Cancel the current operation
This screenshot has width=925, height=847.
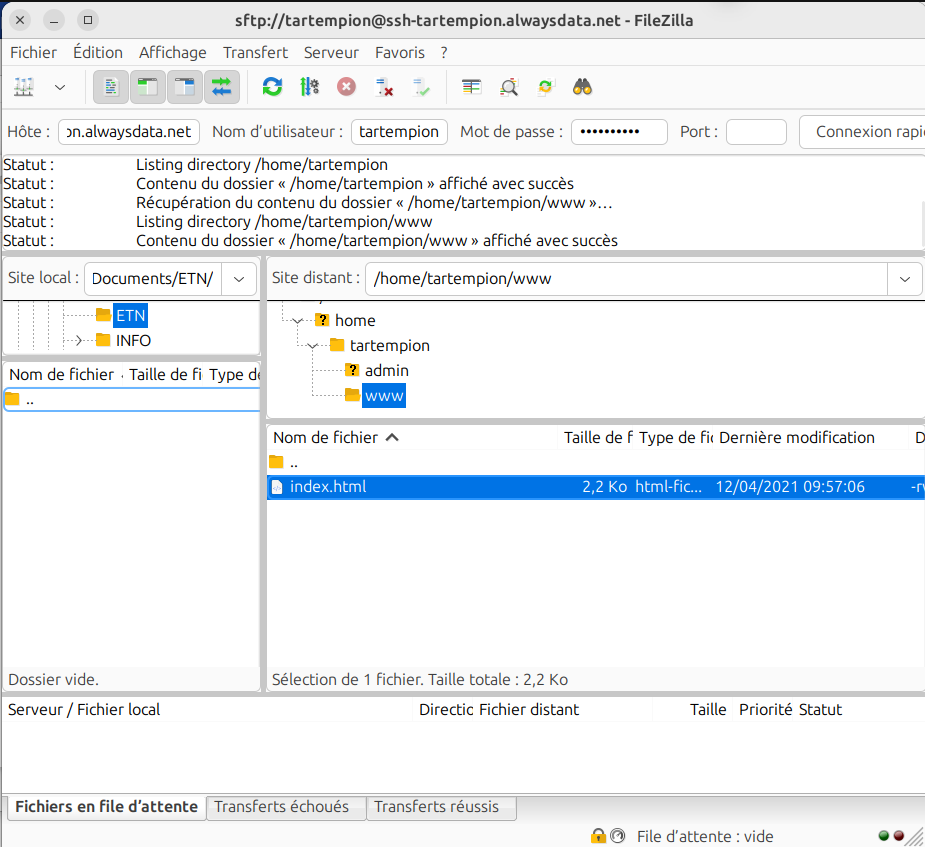click(x=346, y=88)
